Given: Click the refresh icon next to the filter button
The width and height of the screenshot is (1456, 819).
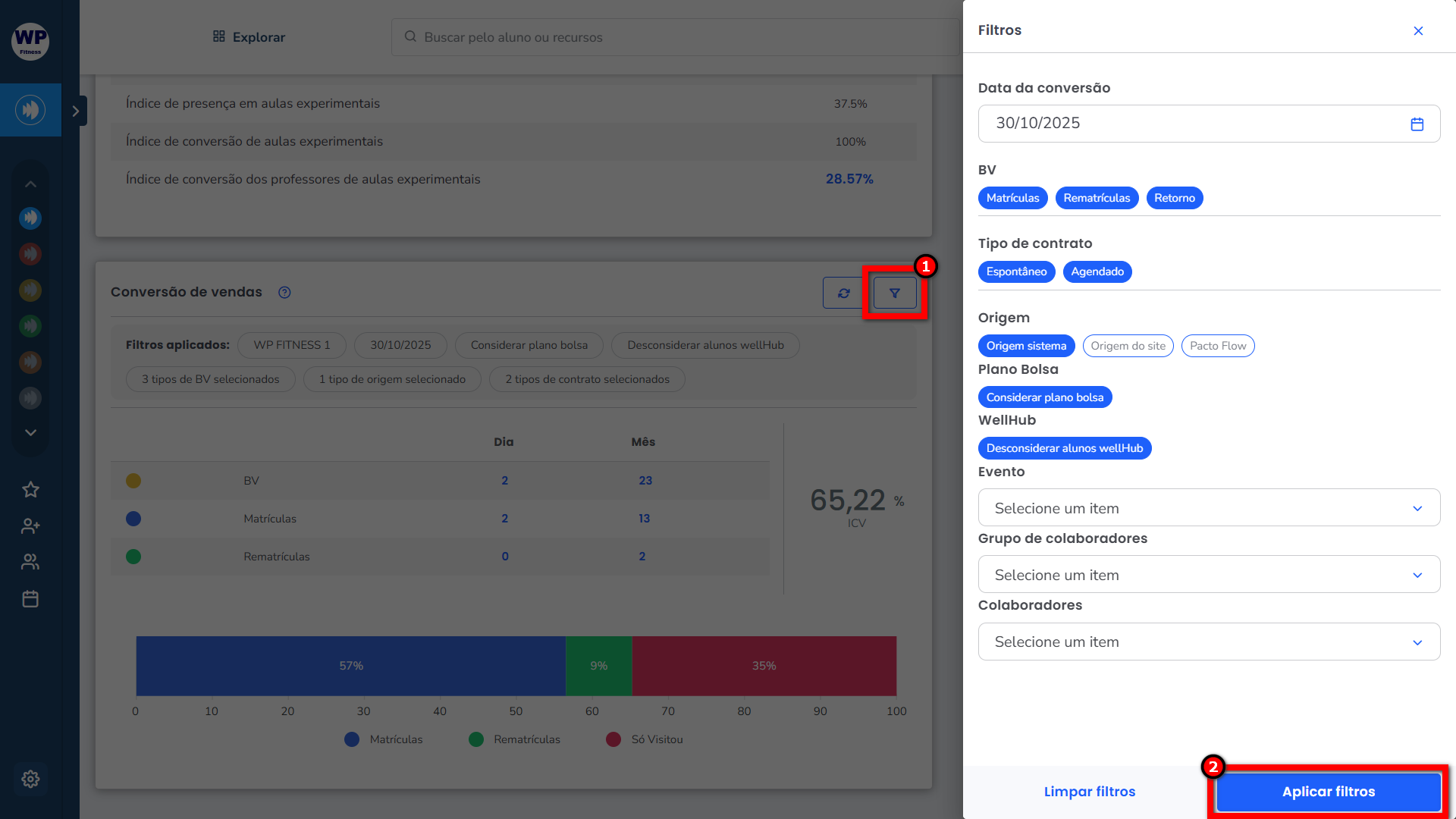Looking at the screenshot, I should tap(843, 293).
